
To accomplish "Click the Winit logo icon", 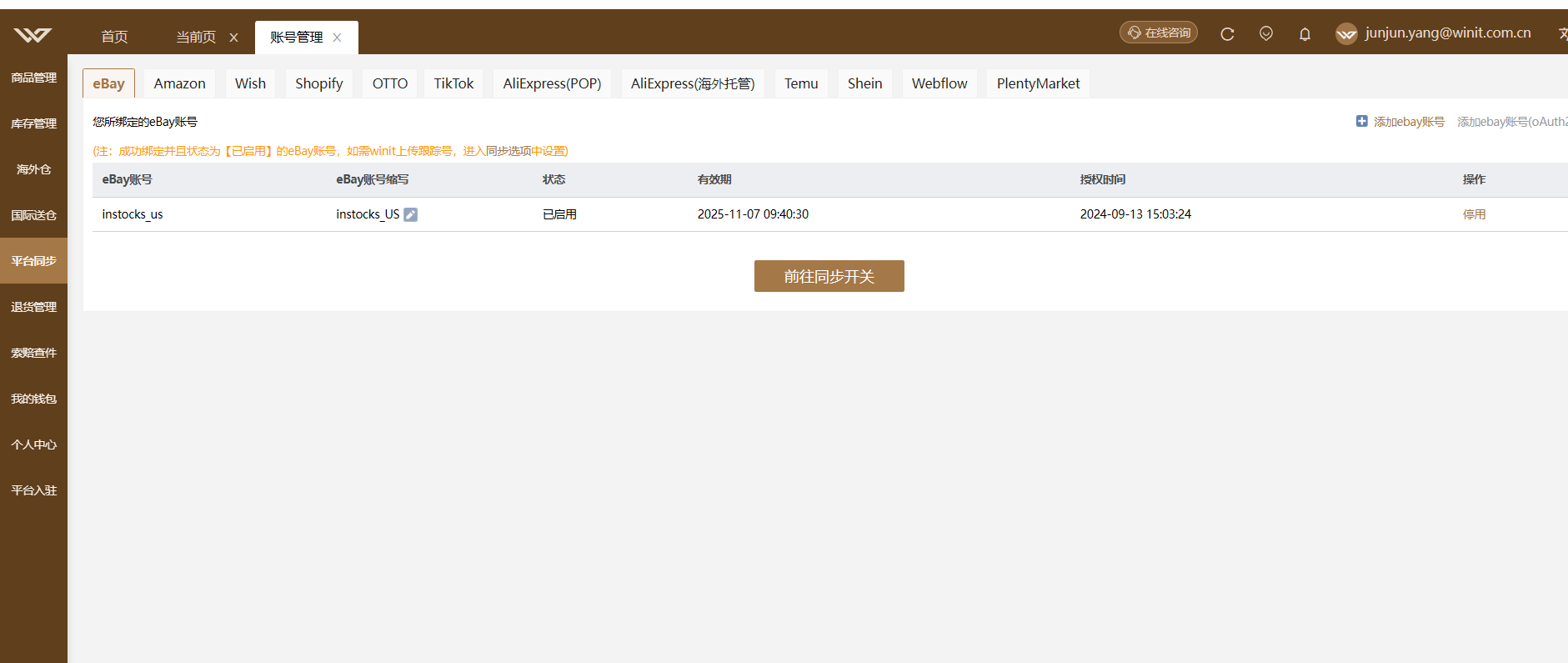I will click(33, 34).
